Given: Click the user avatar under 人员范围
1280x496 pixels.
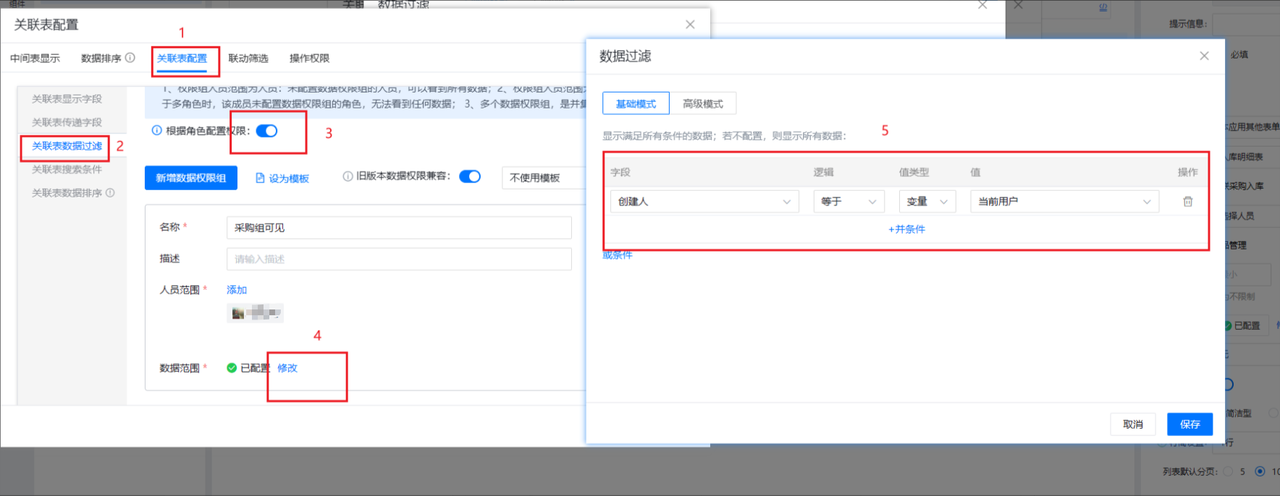Looking at the screenshot, I should 238,313.
